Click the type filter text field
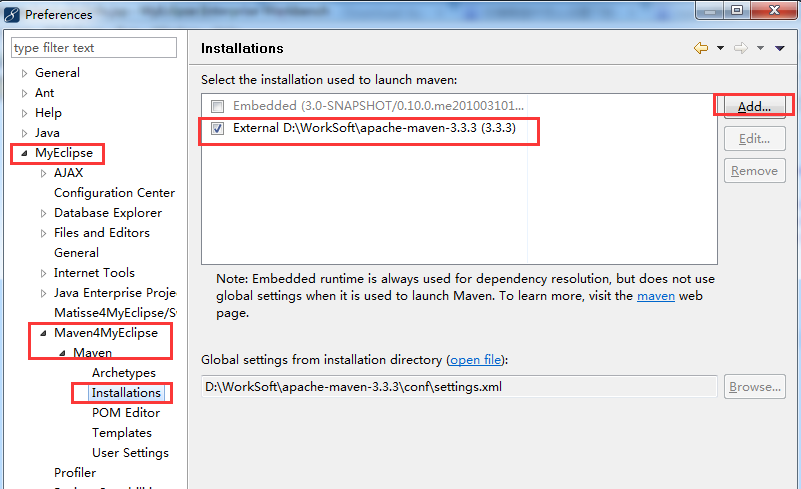Viewport: 801px width, 489px height. 94,48
